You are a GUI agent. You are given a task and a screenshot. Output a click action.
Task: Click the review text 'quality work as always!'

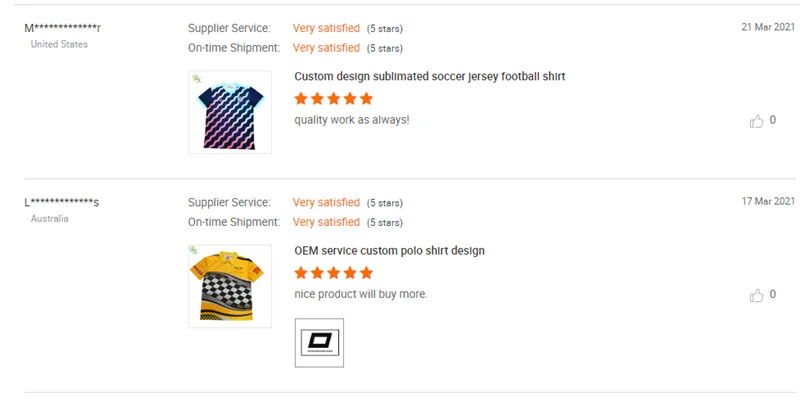(351, 120)
